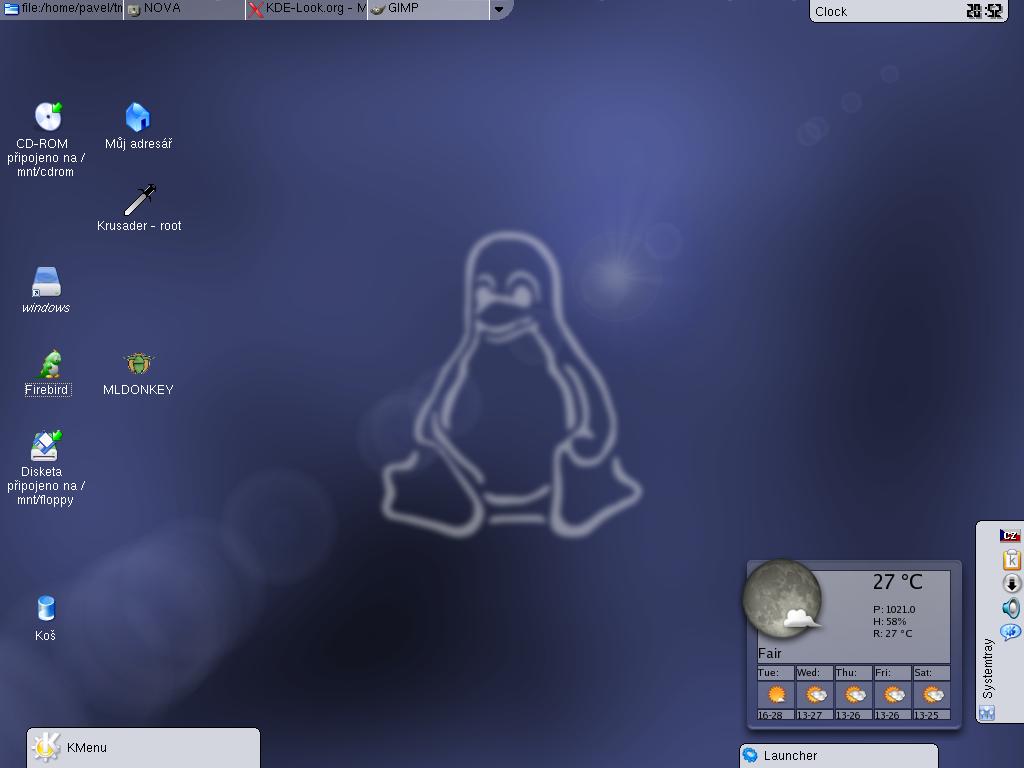This screenshot has height=768, width=1024.
Task: Click the small icon at the Systemtray panel bottom
Action: [x=987, y=712]
